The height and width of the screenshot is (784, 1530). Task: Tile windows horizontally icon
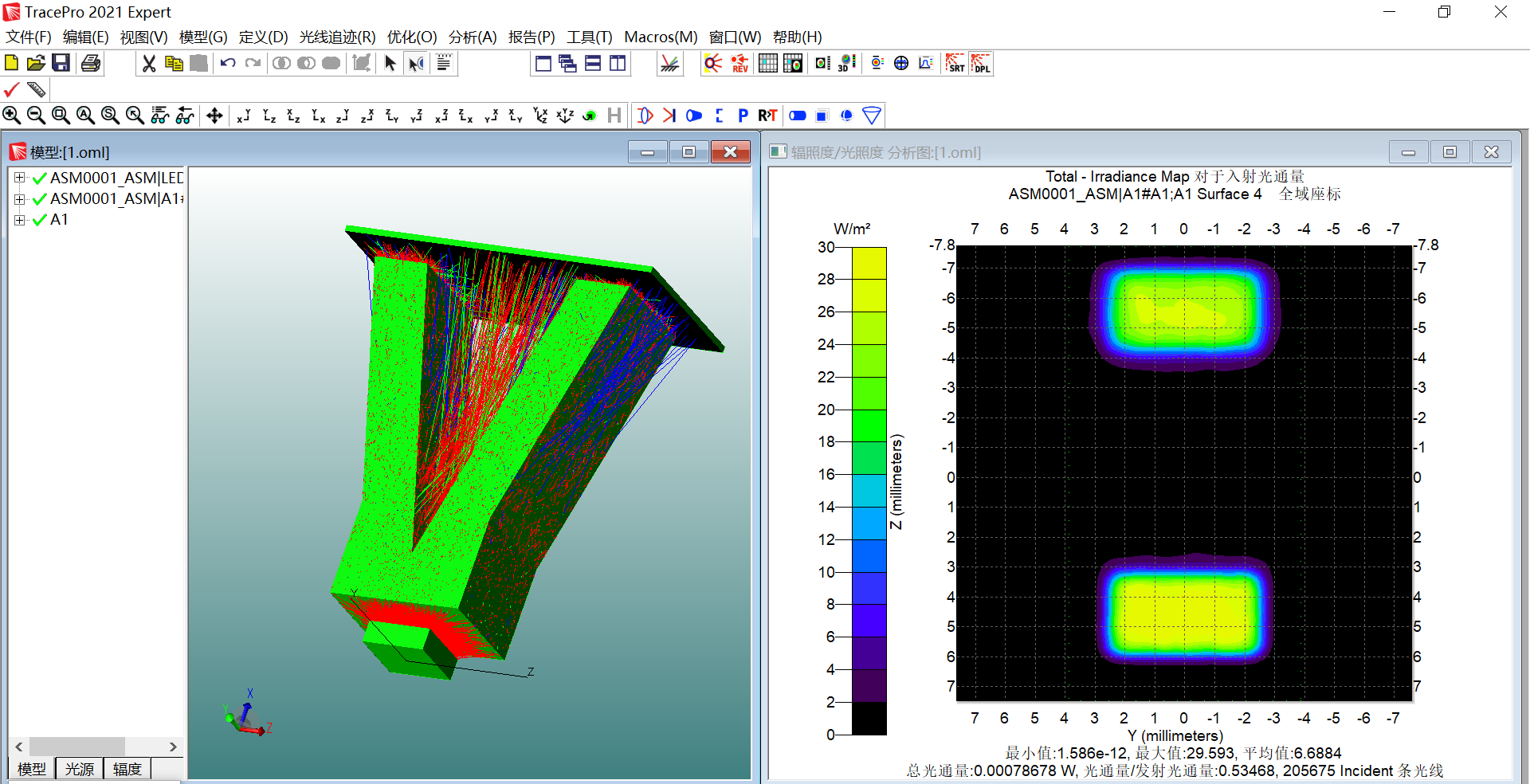(x=593, y=64)
